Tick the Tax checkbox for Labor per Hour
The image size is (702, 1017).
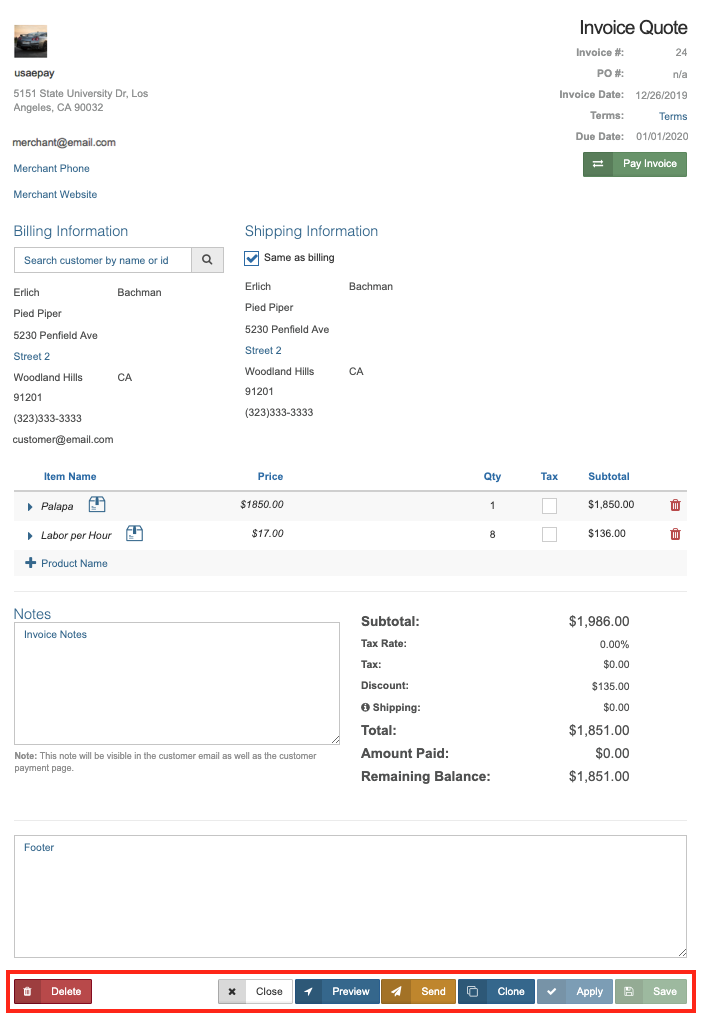point(549,535)
